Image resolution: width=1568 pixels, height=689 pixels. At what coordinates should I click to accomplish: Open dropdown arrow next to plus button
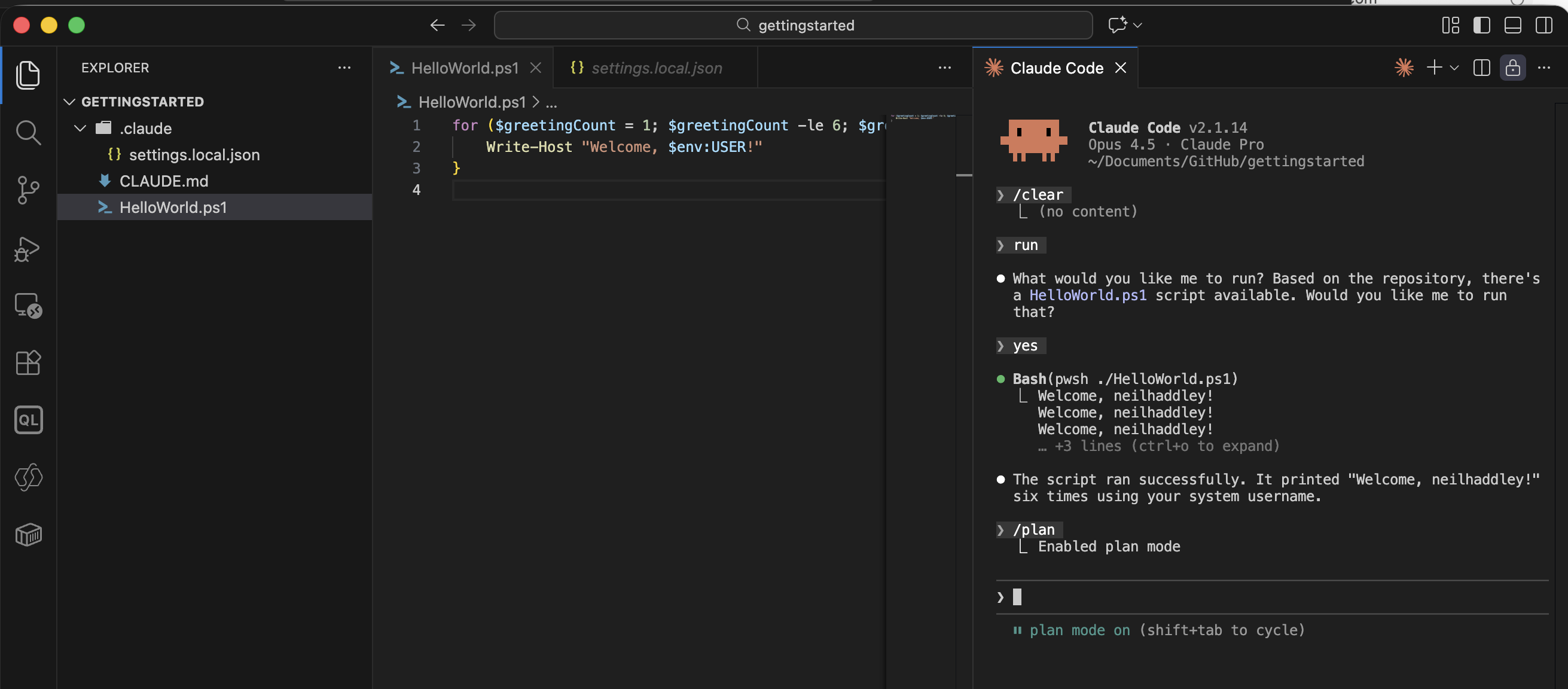[1454, 68]
